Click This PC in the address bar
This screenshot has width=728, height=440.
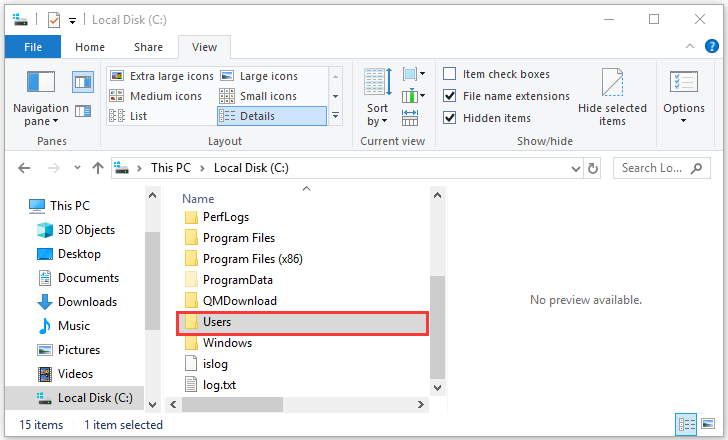(x=171, y=168)
